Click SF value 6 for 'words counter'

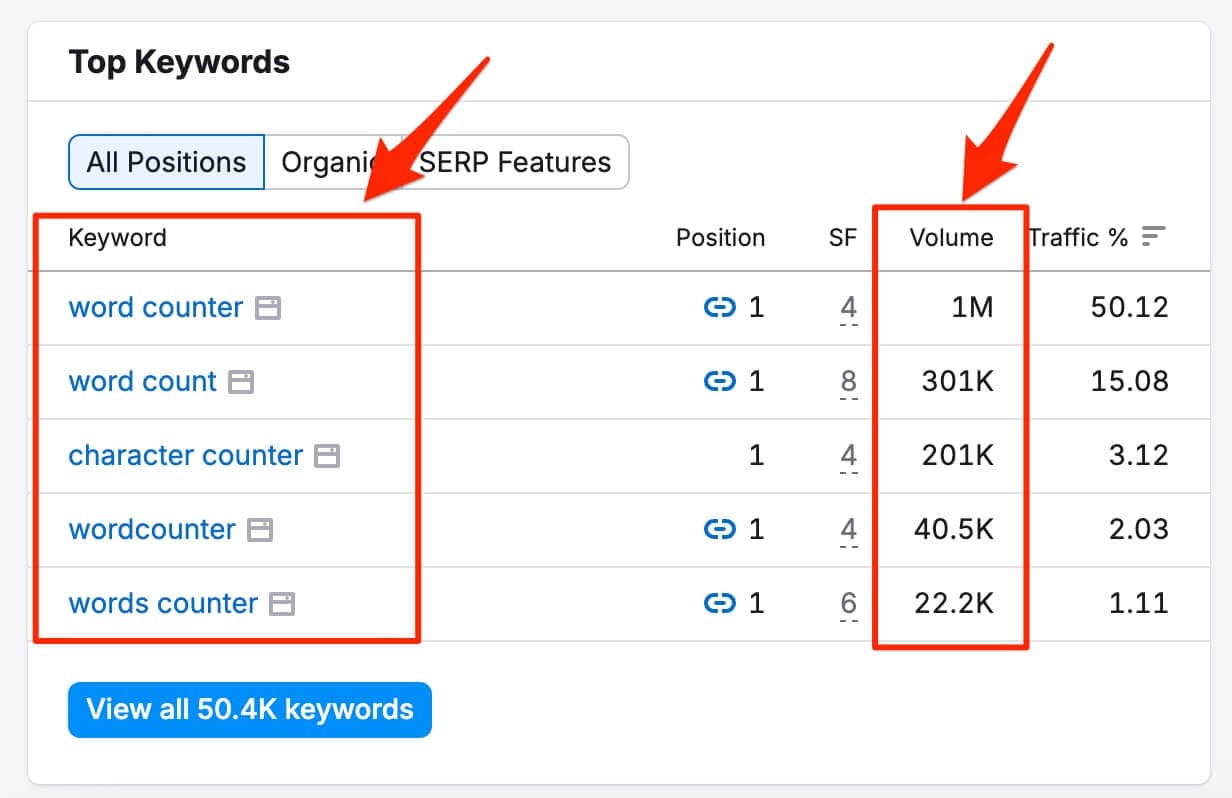pos(848,604)
